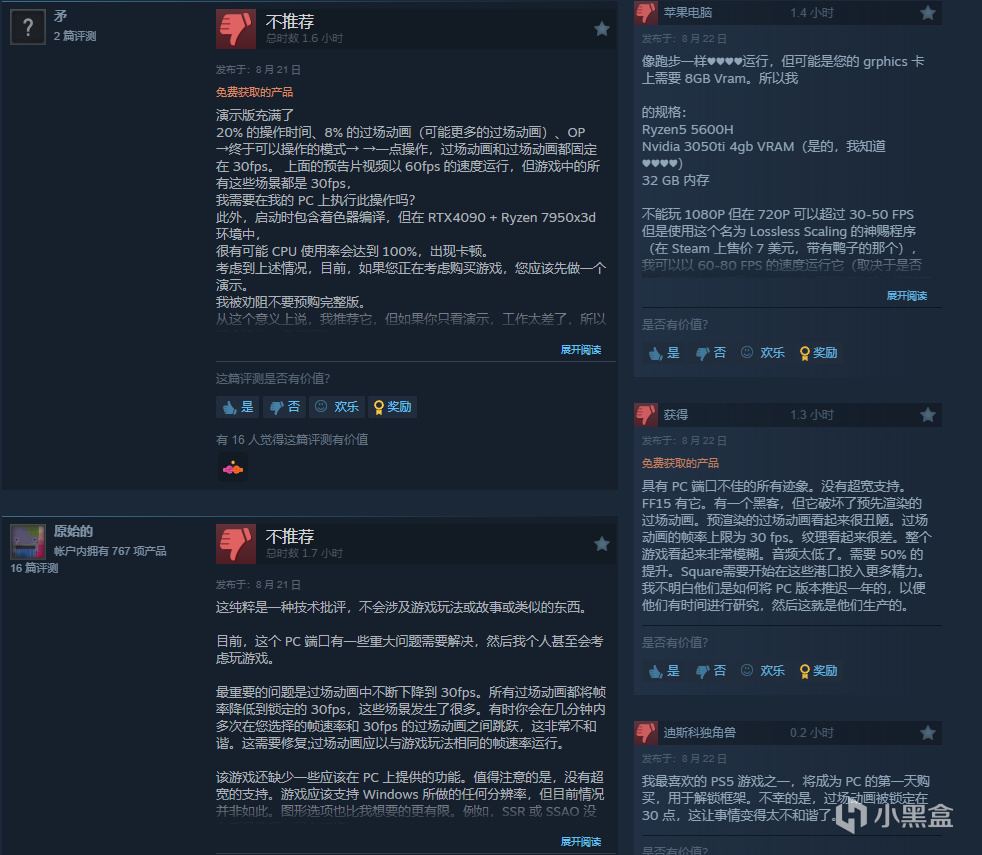
Task: Click the star icon beside 苹果电脑's 1.4 小时
Action: click(x=928, y=13)
